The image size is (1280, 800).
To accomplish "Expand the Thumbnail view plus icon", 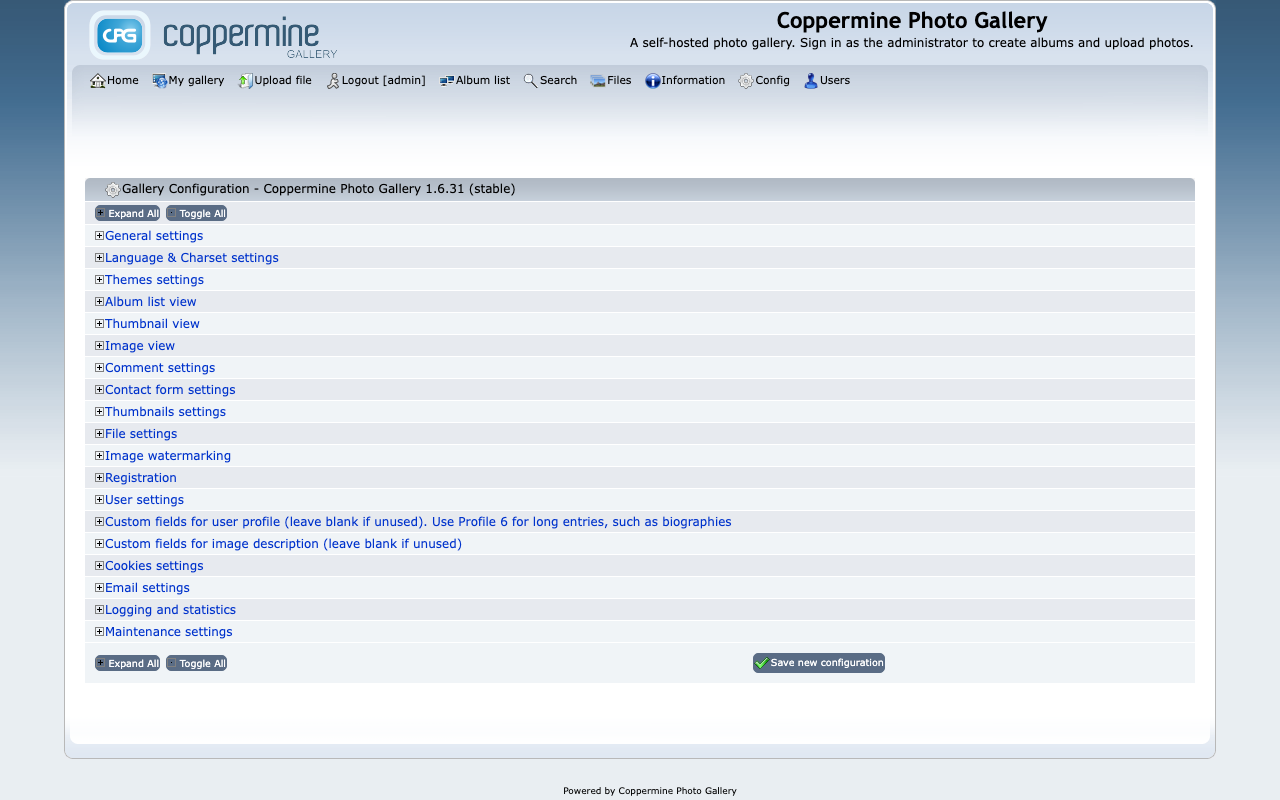I will coord(99,324).
